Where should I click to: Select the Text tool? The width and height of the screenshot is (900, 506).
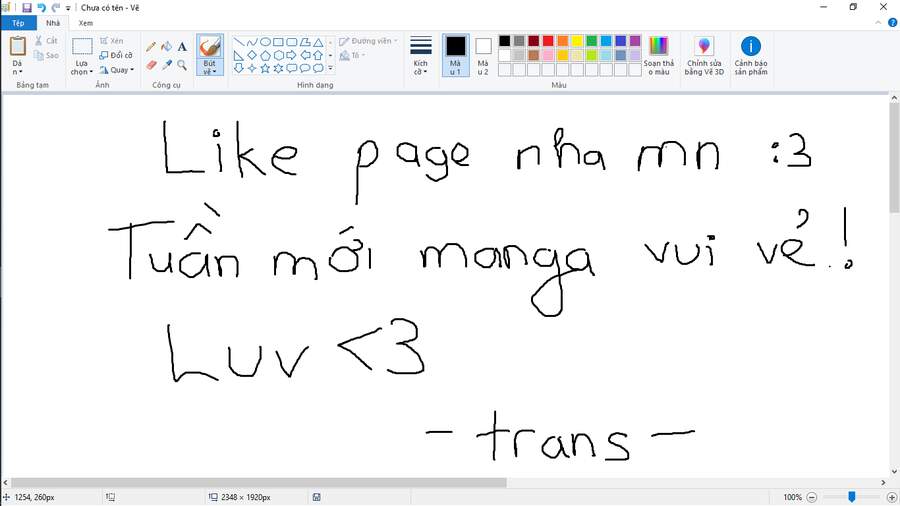click(x=182, y=46)
